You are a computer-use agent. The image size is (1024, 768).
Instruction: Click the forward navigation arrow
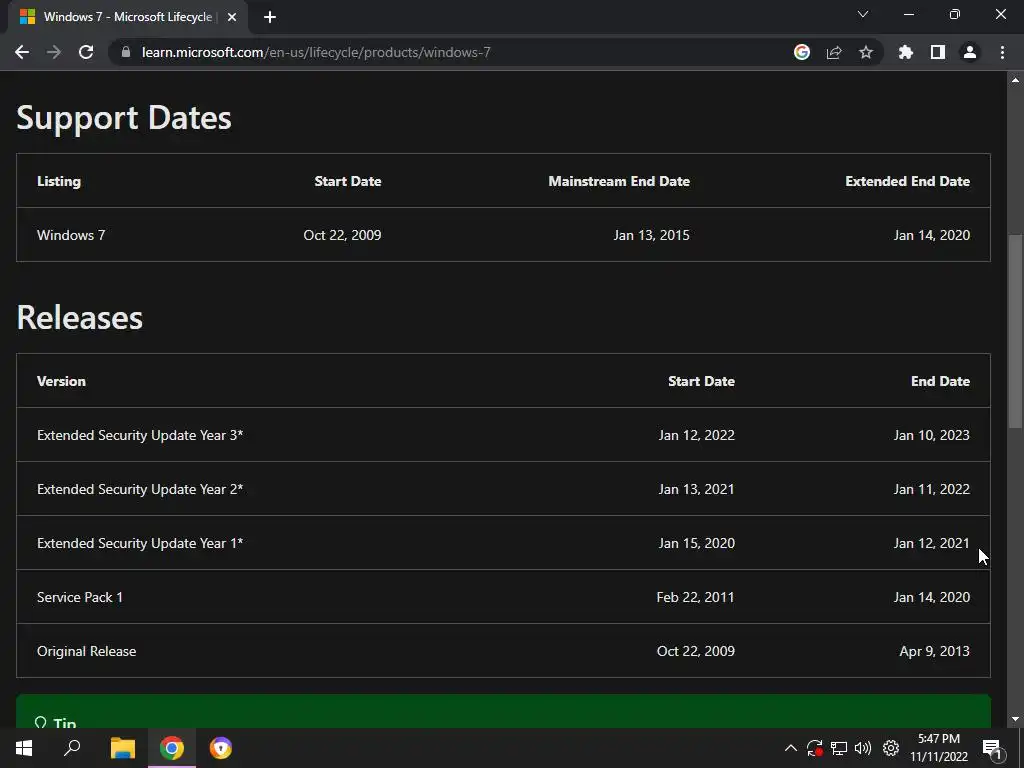54,52
